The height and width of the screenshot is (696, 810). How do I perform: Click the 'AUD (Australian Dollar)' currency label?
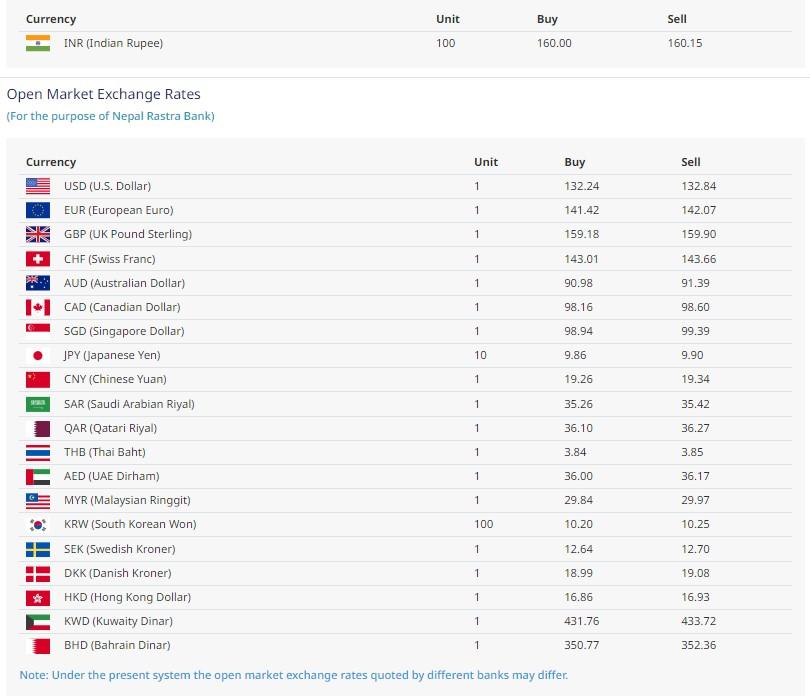(124, 283)
